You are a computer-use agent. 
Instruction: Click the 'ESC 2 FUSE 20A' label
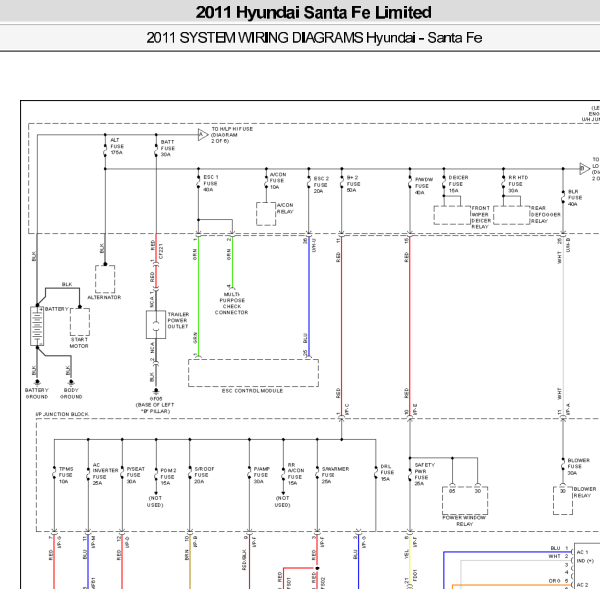[x=321, y=184]
